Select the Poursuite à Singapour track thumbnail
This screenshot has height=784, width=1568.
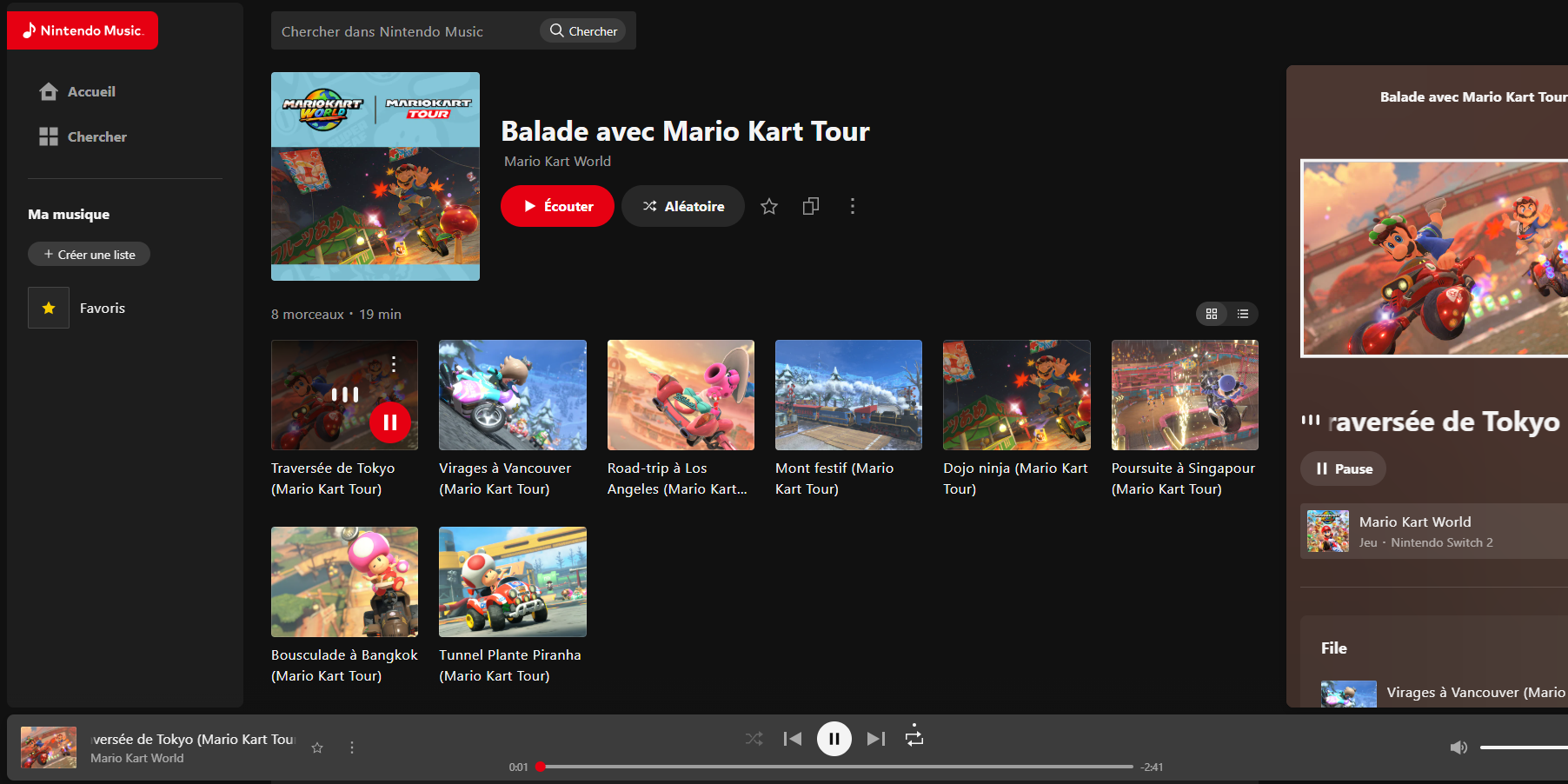[1185, 395]
